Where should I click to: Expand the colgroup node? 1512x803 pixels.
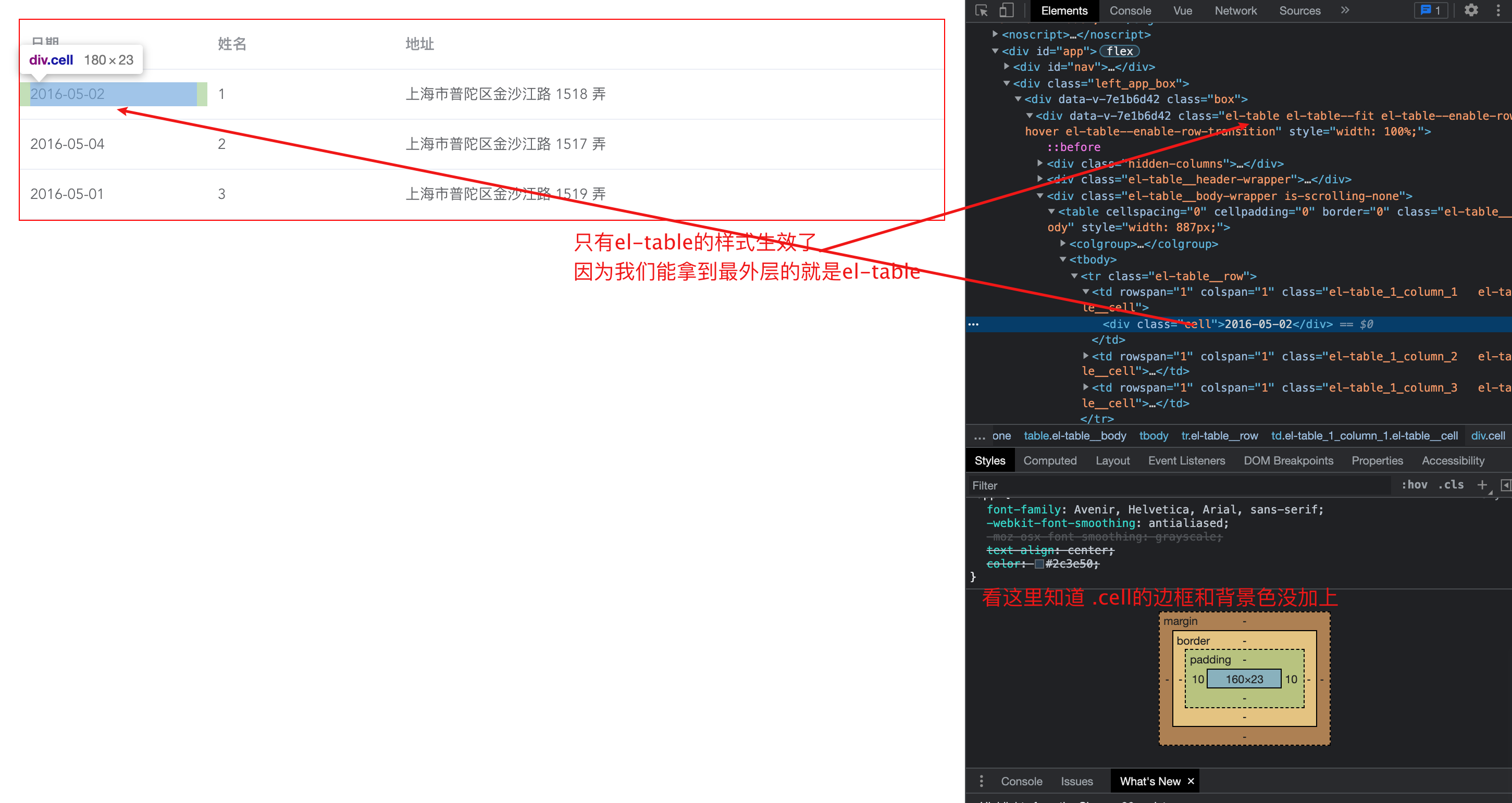coord(1062,243)
